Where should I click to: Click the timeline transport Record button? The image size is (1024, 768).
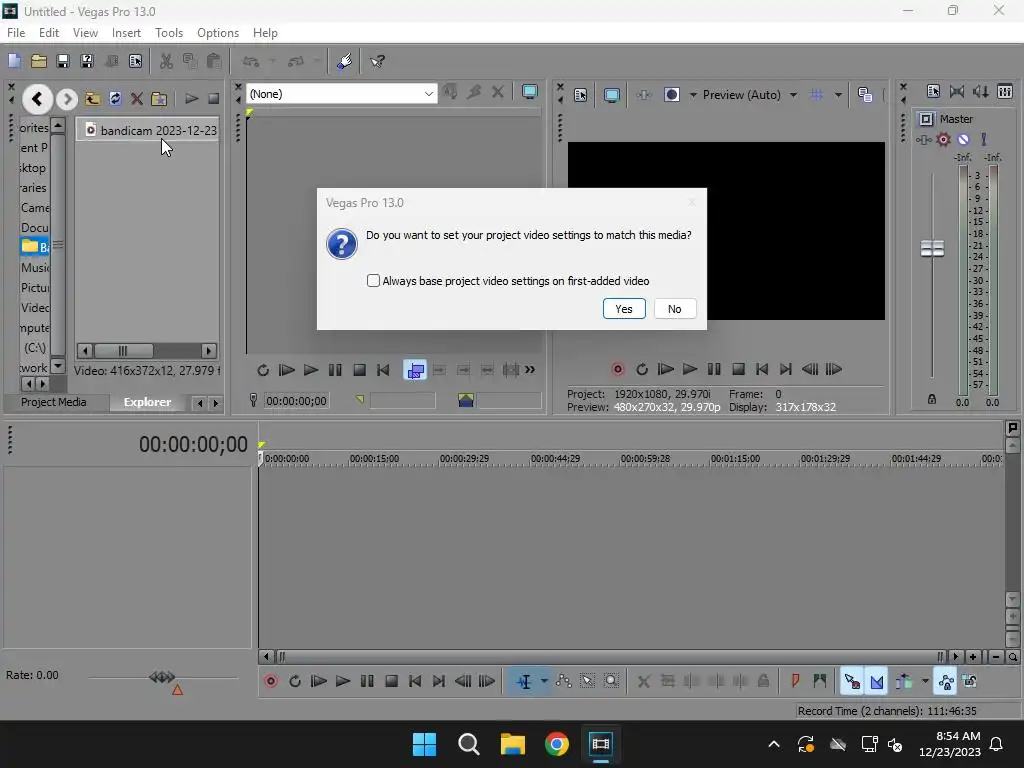[271, 682]
